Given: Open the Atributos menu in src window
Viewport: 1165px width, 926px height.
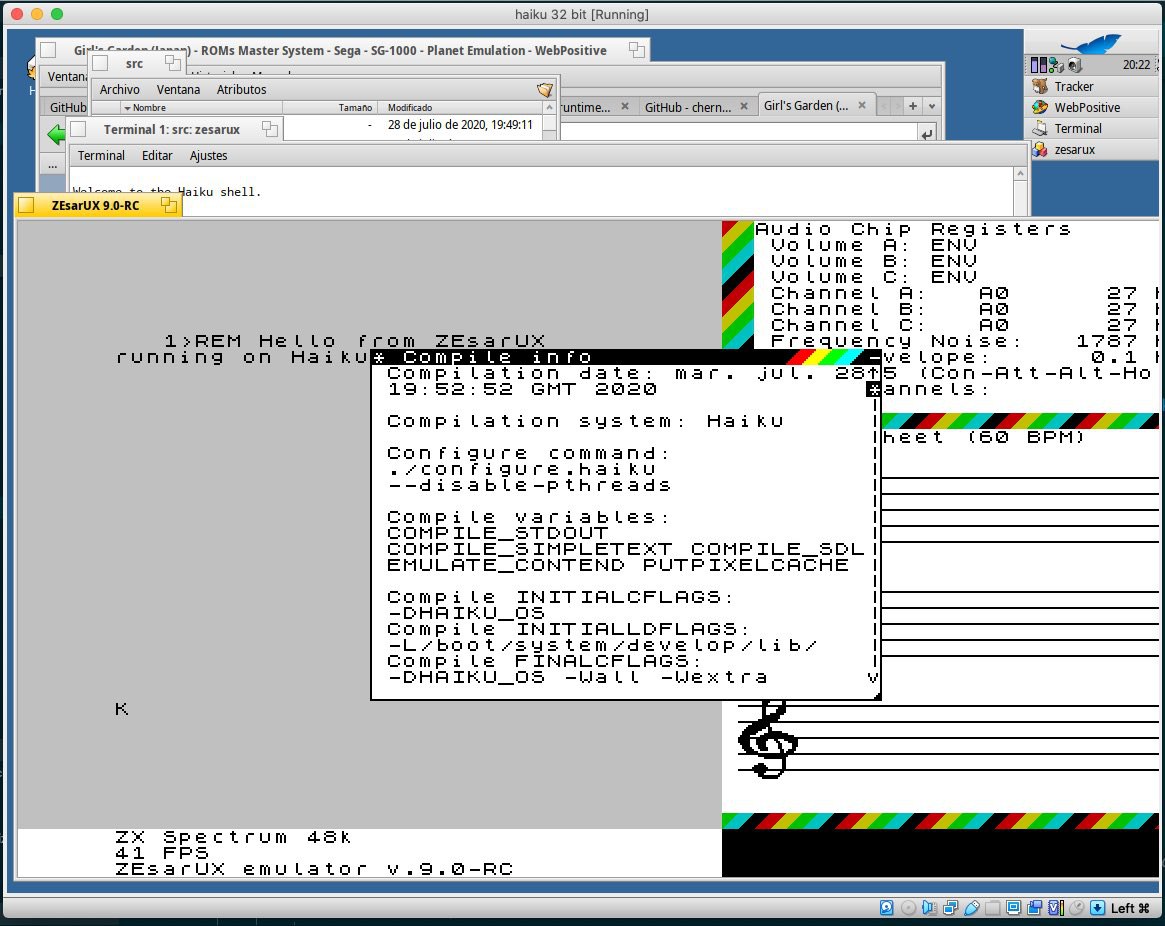Looking at the screenshot, I should (241, 89).
